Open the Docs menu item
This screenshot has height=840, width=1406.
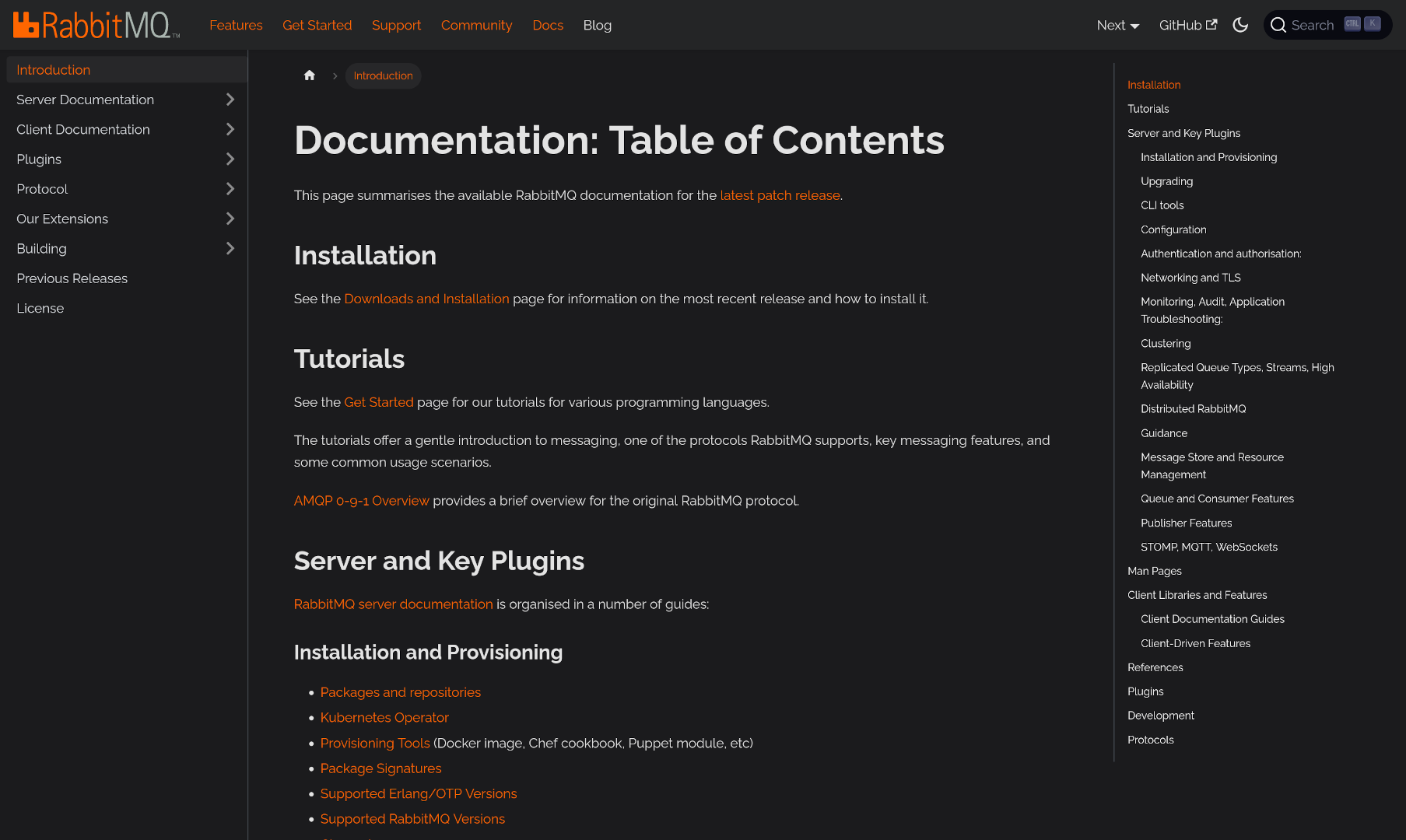click(x=548, y=24)
